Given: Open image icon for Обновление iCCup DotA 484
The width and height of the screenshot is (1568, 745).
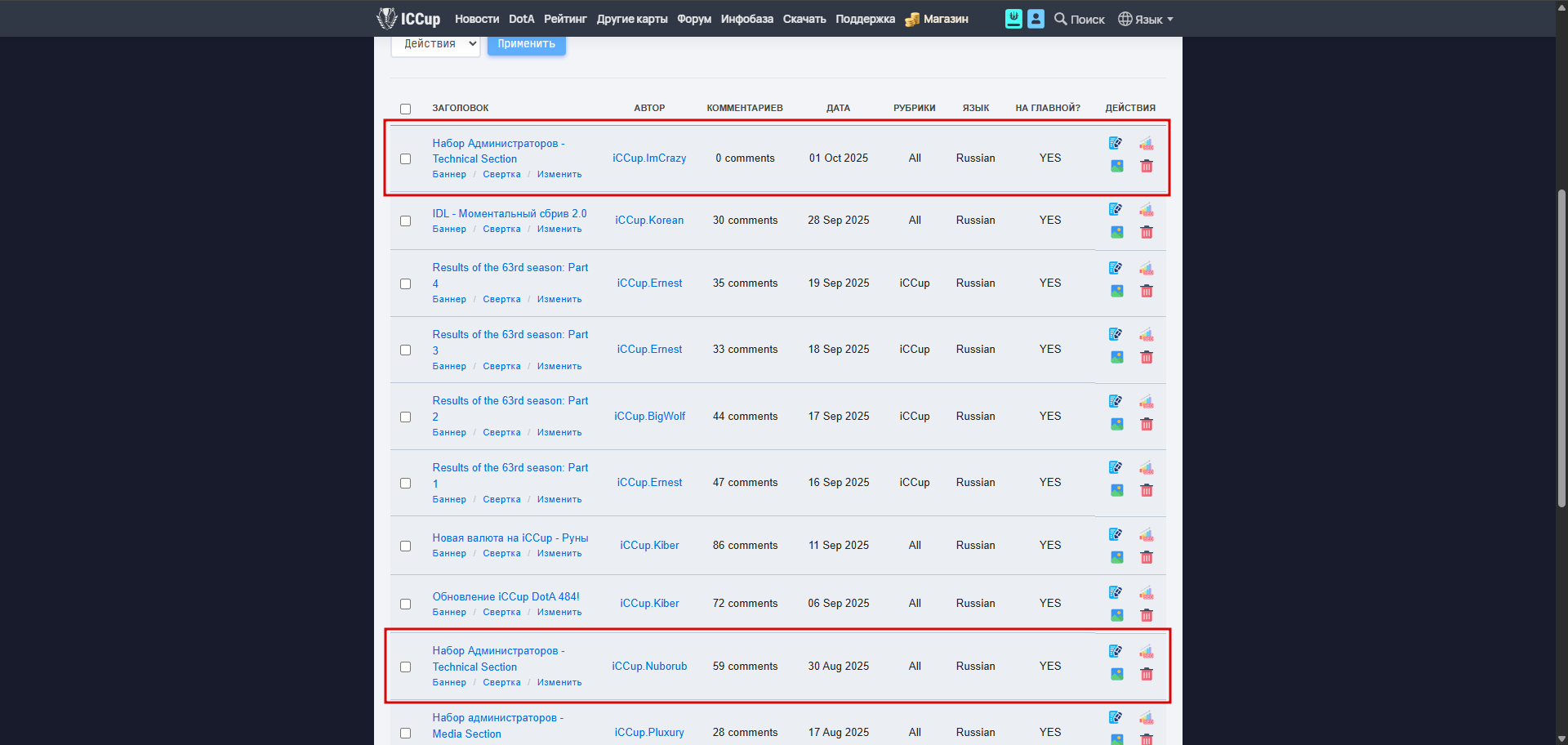Looking at the screenshot, I should [x=1116, y=616].
